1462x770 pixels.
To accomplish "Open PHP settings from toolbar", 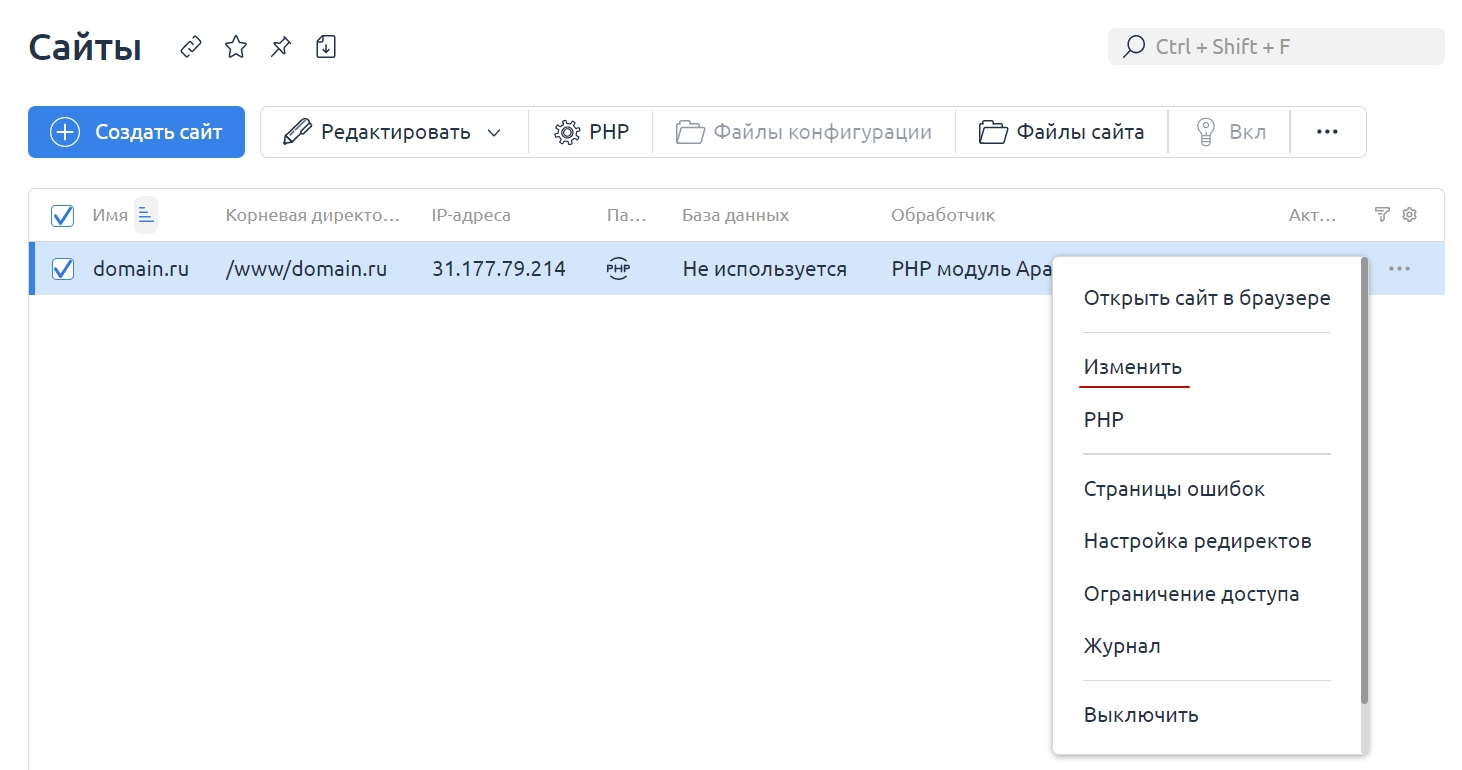I will click(x=591, y=132).
